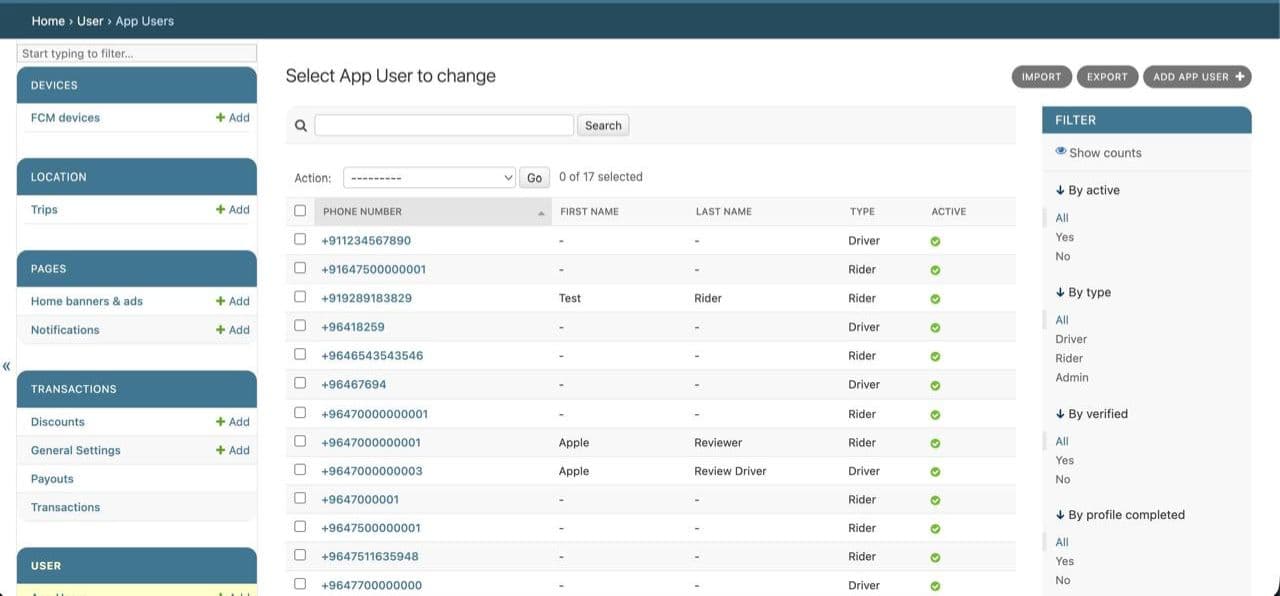The height and width of the screenshot is (596, 1280).
Task: Check the row for +9646543543546
Action: click(300, 354)
